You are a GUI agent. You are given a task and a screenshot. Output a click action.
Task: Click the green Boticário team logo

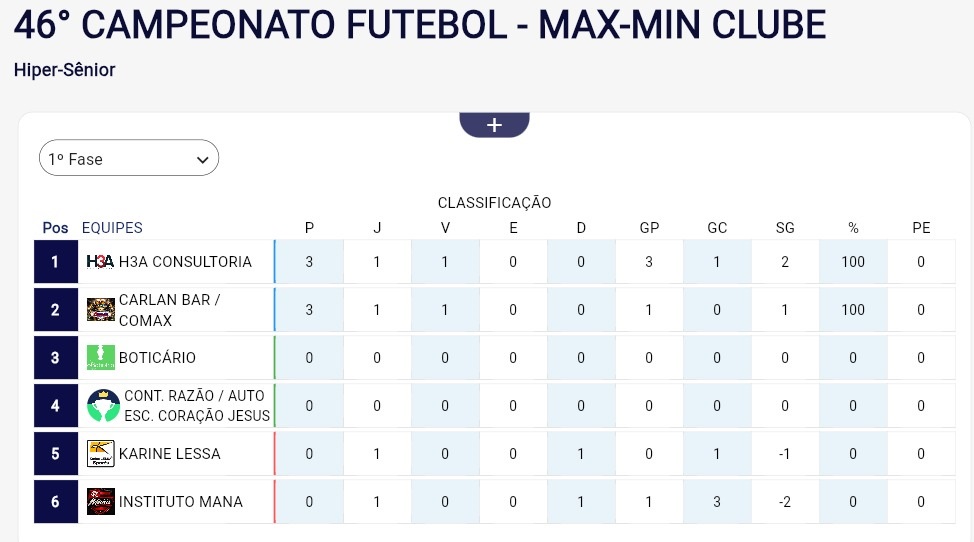pos(100,358)
